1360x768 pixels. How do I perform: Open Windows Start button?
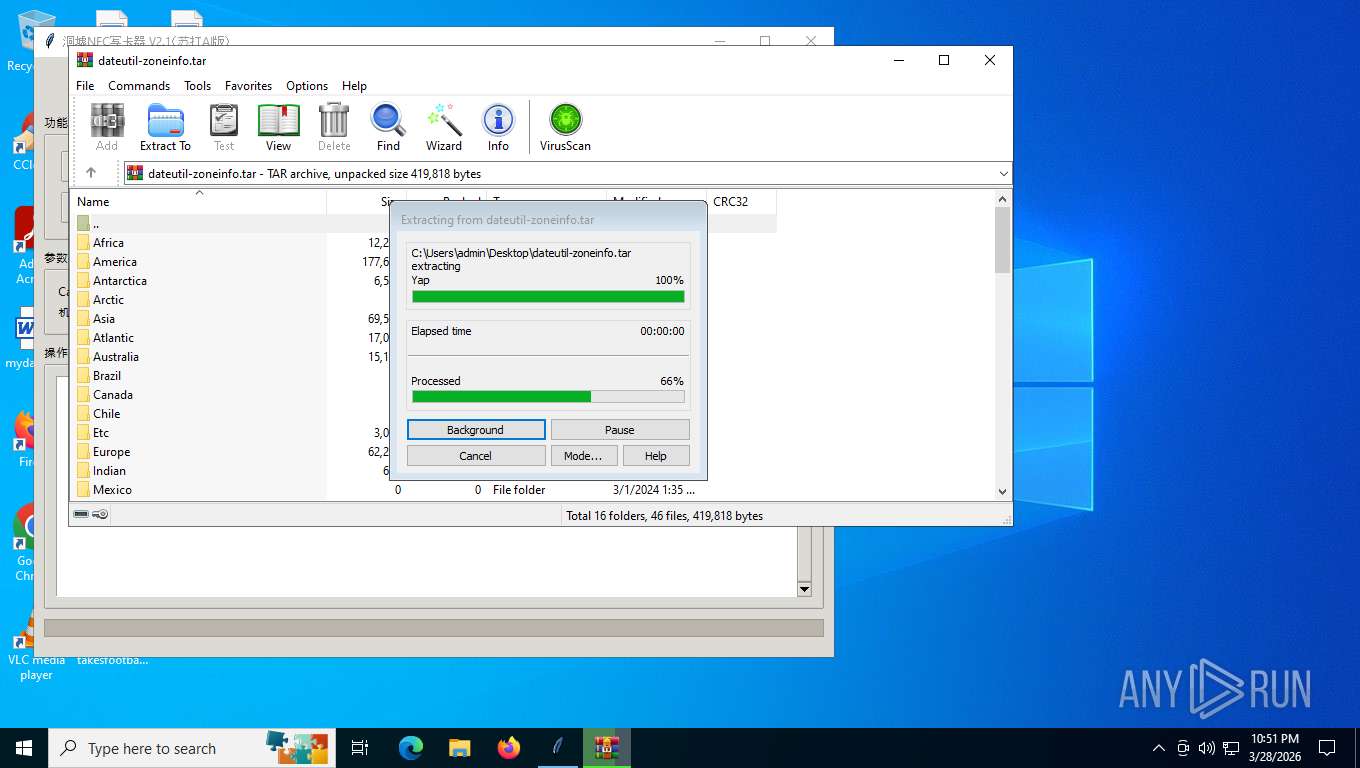point(24,748)
